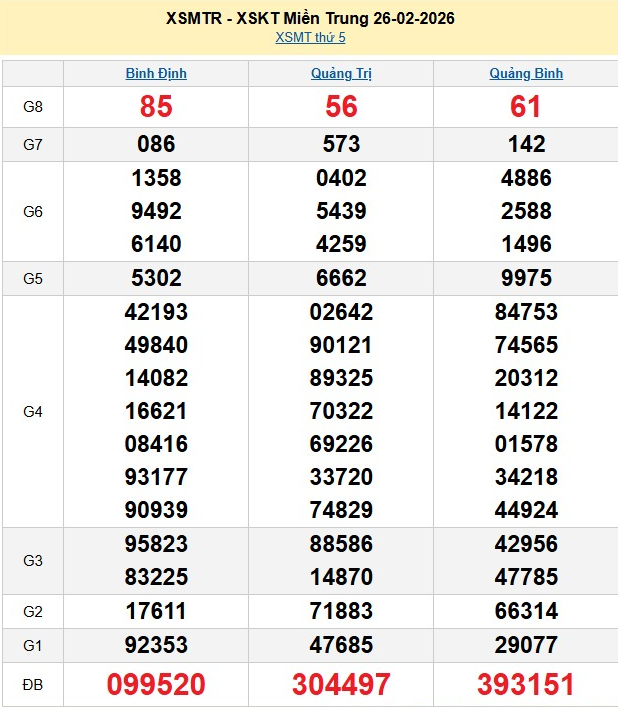Click the G4 row label
This screenshot has width=618, height=707.
point(33,411)
